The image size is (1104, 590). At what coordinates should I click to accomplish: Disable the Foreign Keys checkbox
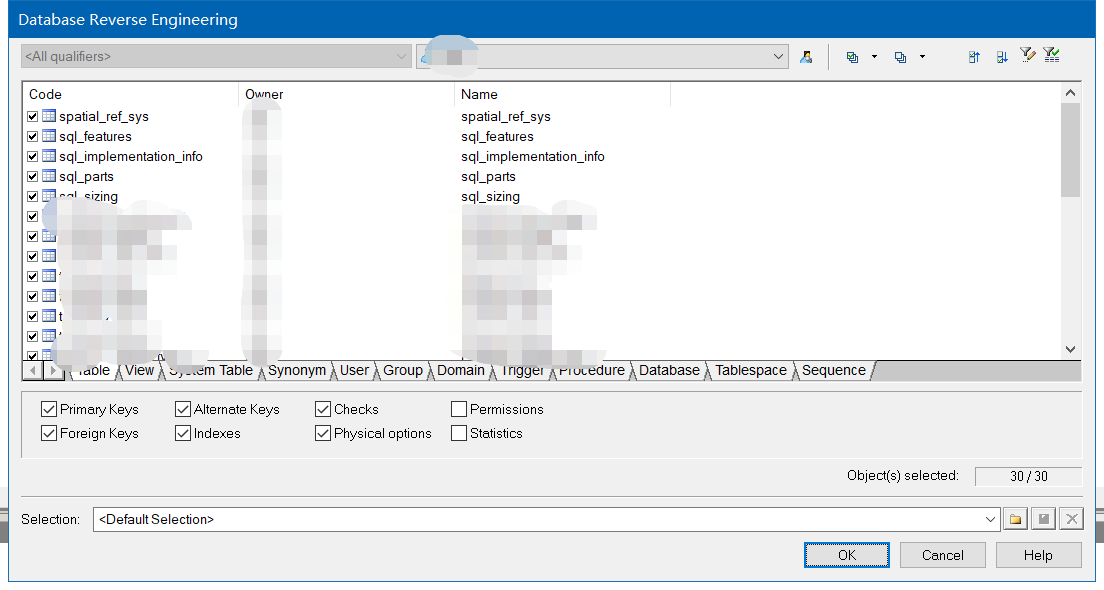pyautogui.click(x=48, y=433)
